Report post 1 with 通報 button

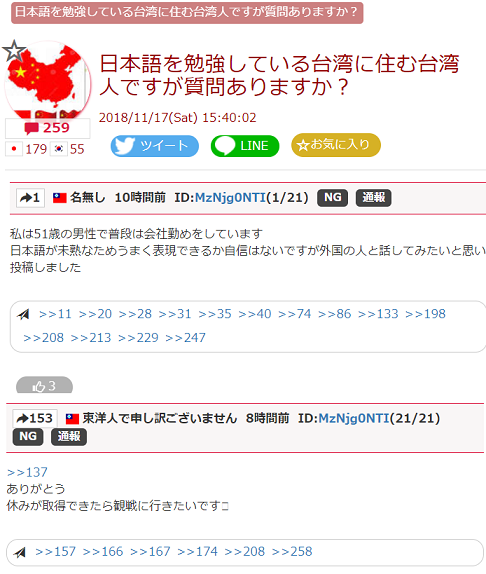(x=374, y=198)
